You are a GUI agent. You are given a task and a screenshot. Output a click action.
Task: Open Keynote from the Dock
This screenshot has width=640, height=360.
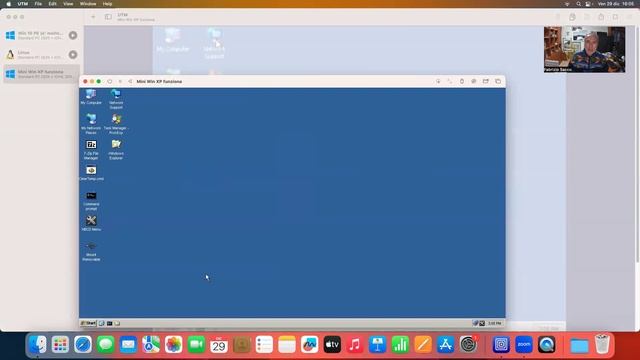[x=378, y=344]
